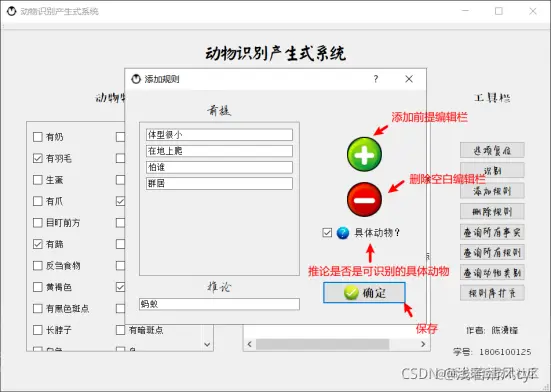551x392 pixels.
Task: Click the down arrow of feature list scrollbar
Action: coord(207,345)
